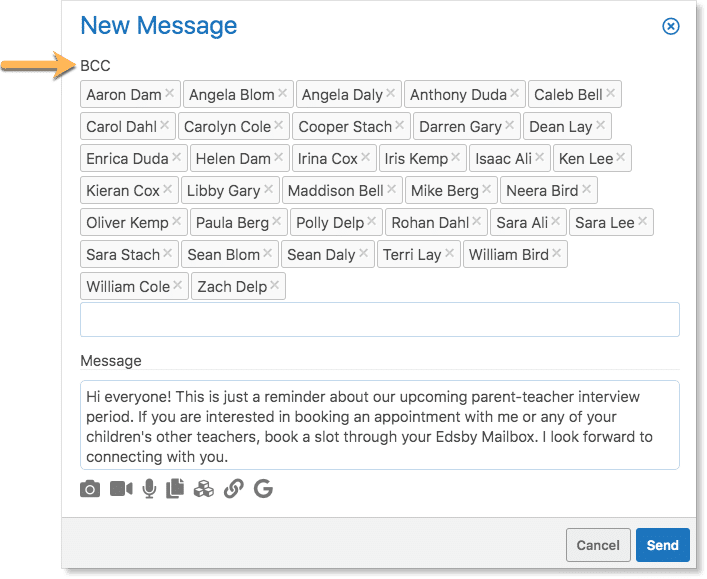Remove Paula Berg from BCC list

point(276,221)
